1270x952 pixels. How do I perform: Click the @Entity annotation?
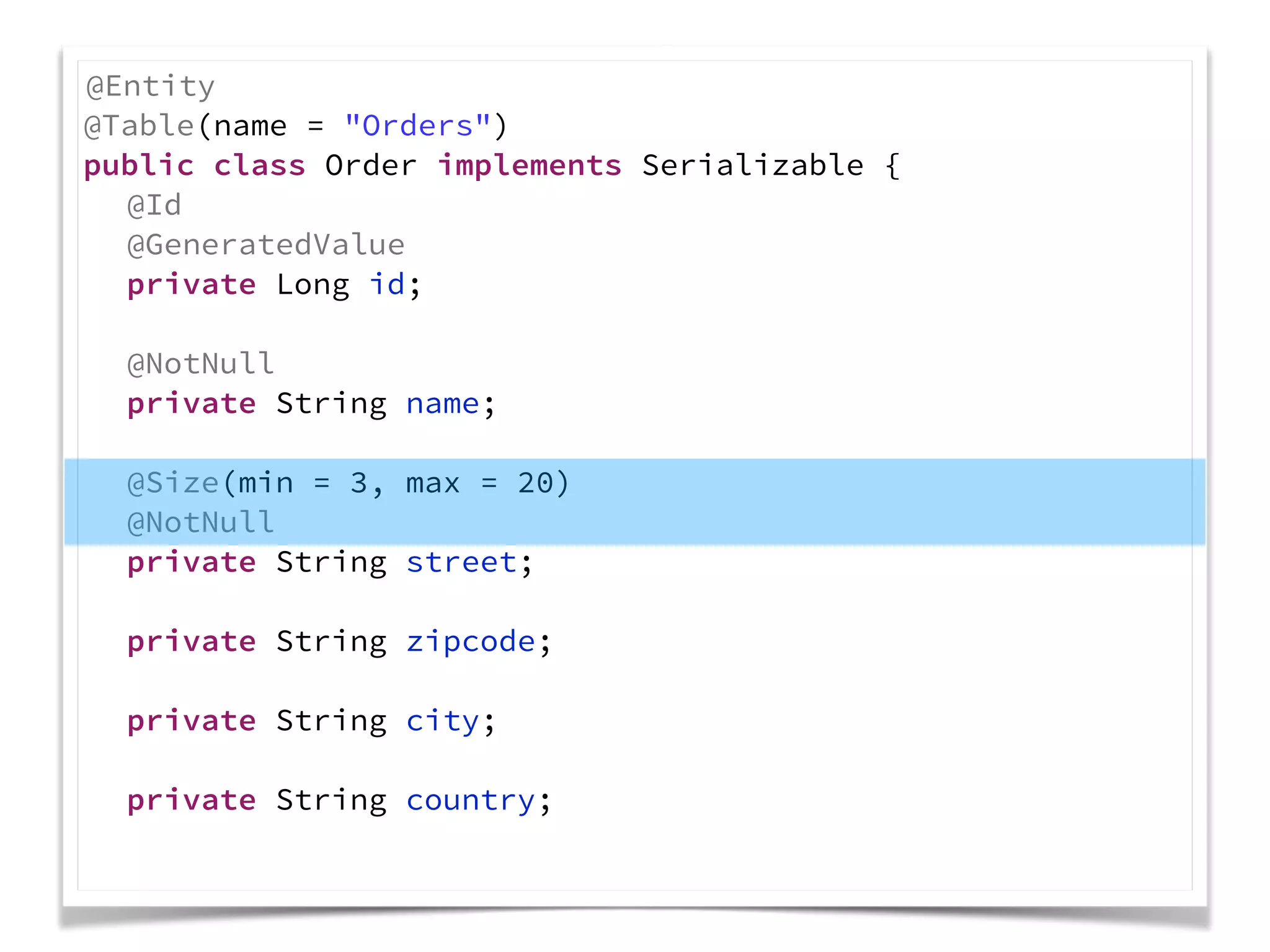(x=151, y=87)
